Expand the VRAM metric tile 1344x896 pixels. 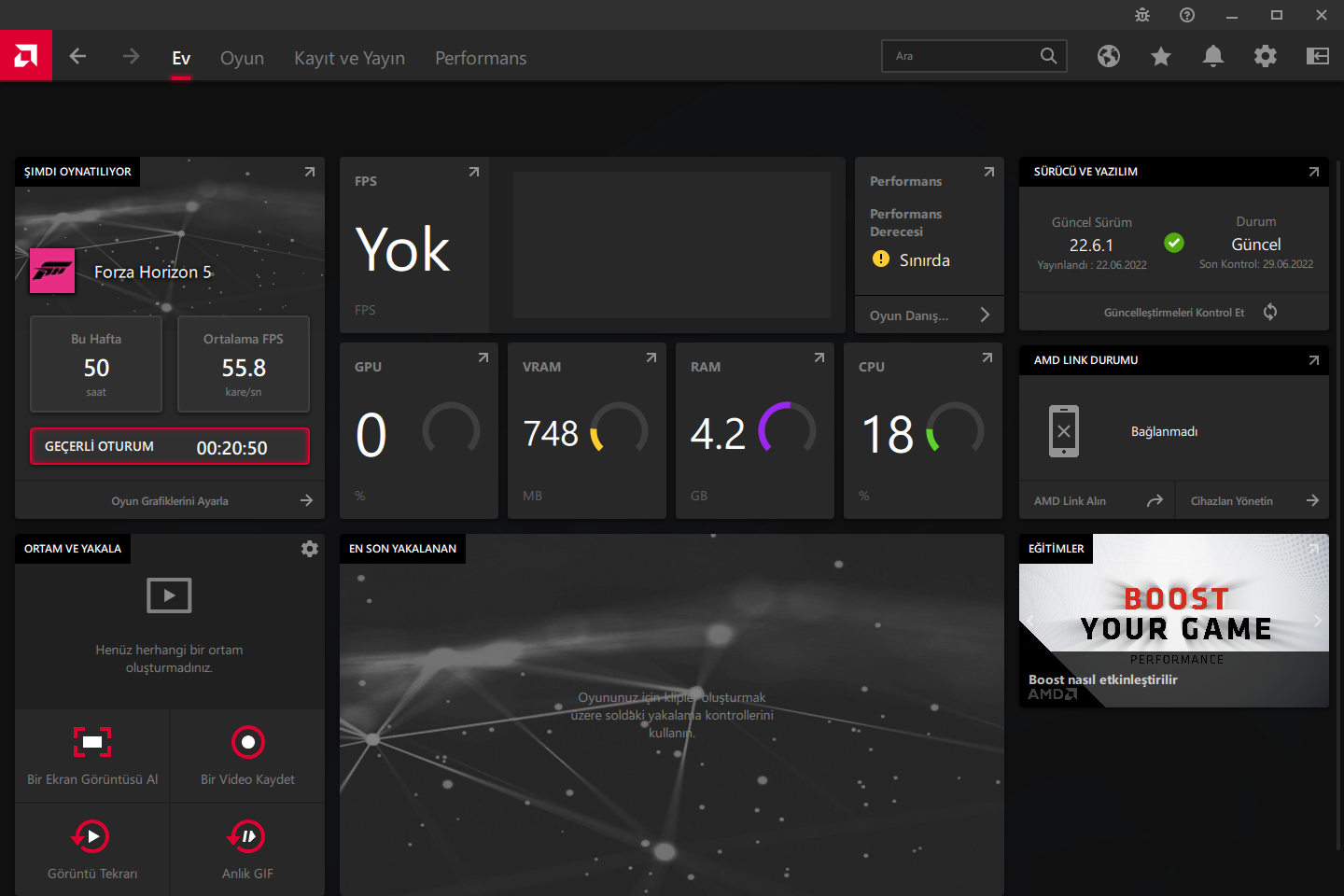tap(651, 357)
